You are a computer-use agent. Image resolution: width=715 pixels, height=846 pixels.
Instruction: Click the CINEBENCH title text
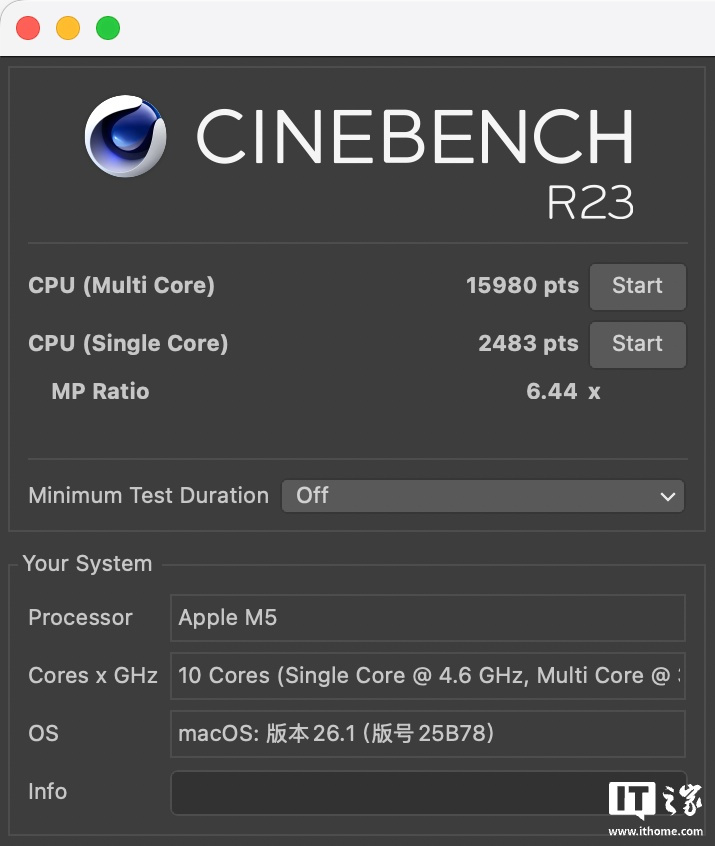415,137
